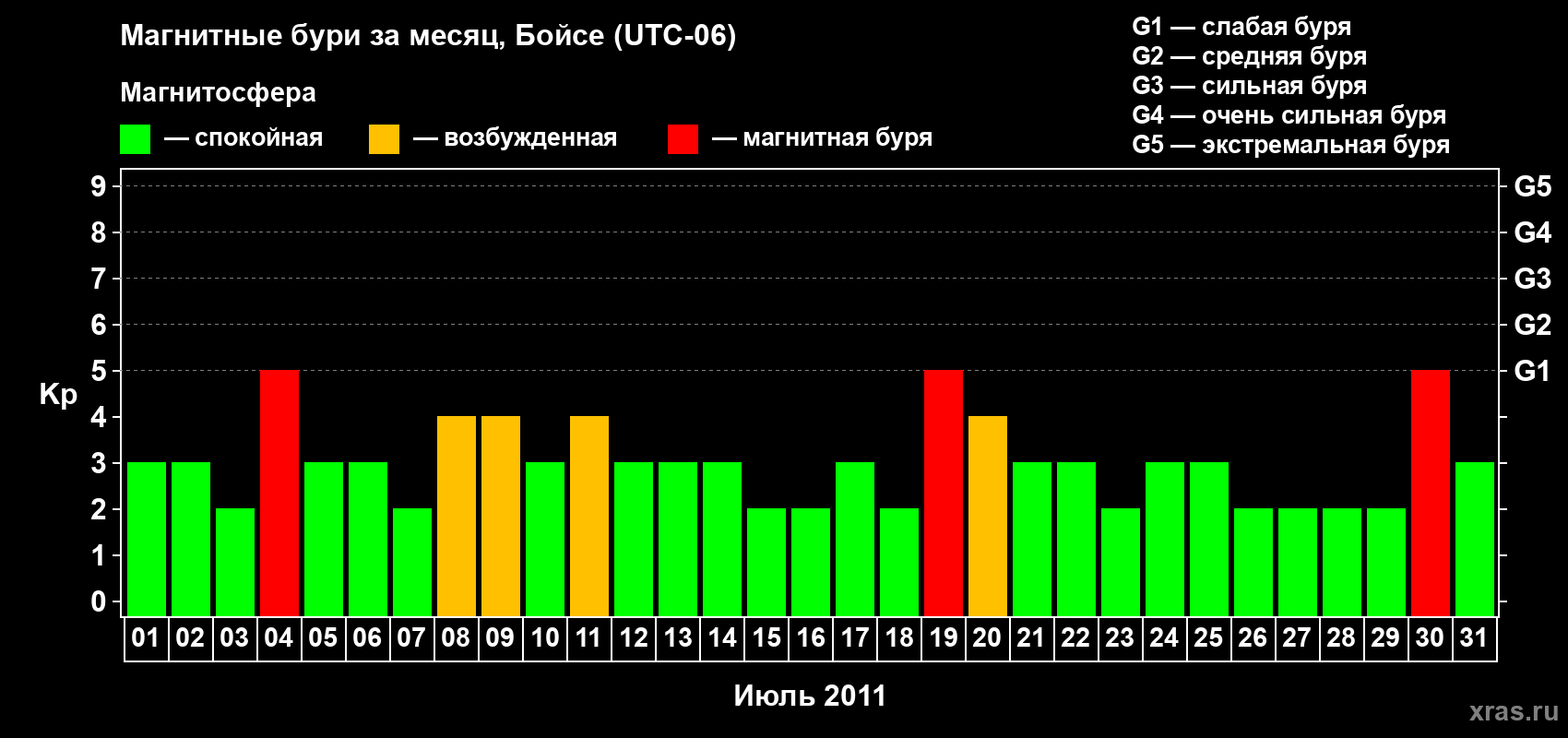Click day label 18 on the axis
The height and width of the screenshot is (738, 1568).
[898, 638]
